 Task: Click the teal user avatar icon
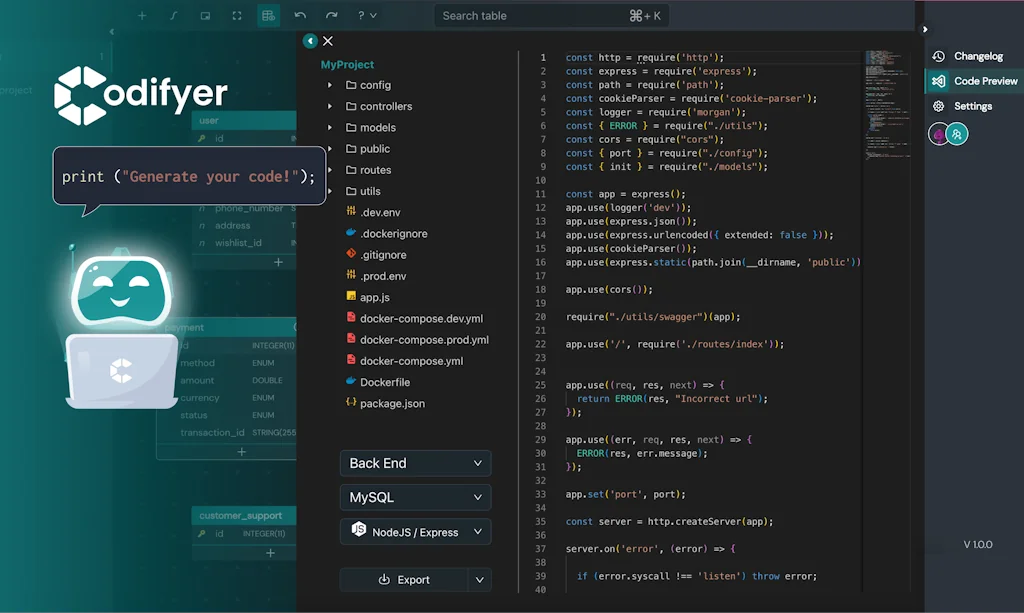tap(957, 133)
